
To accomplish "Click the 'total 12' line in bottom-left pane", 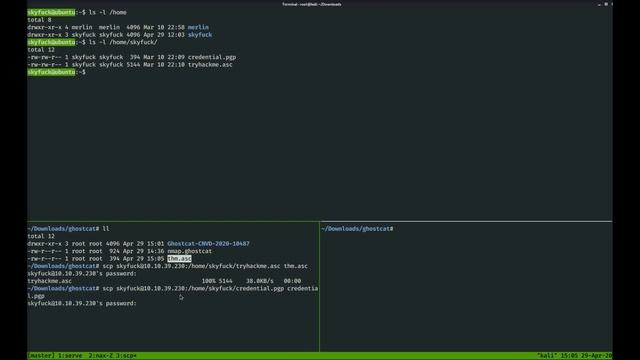I will pyautogui.click(x=41, y=236).
